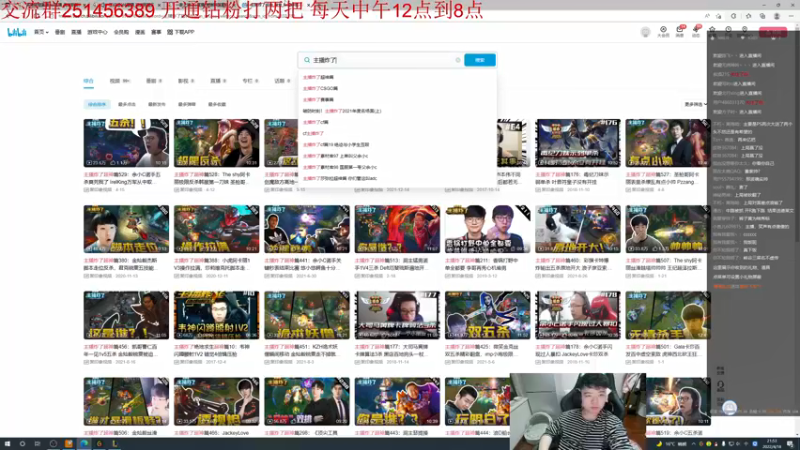
Task: Switch to the 专栏 results tab
Action: tap(250, 81)
